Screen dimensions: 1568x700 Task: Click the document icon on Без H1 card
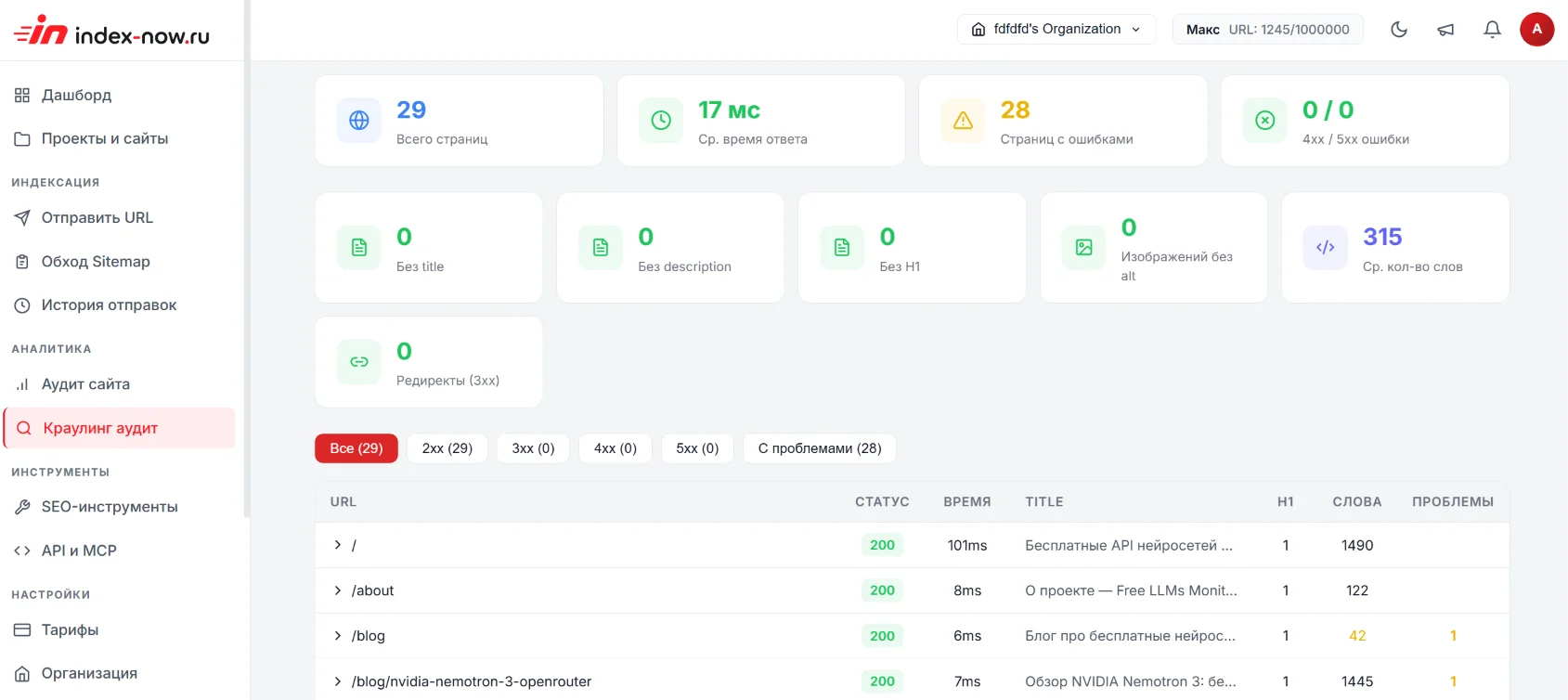(842, 248)
